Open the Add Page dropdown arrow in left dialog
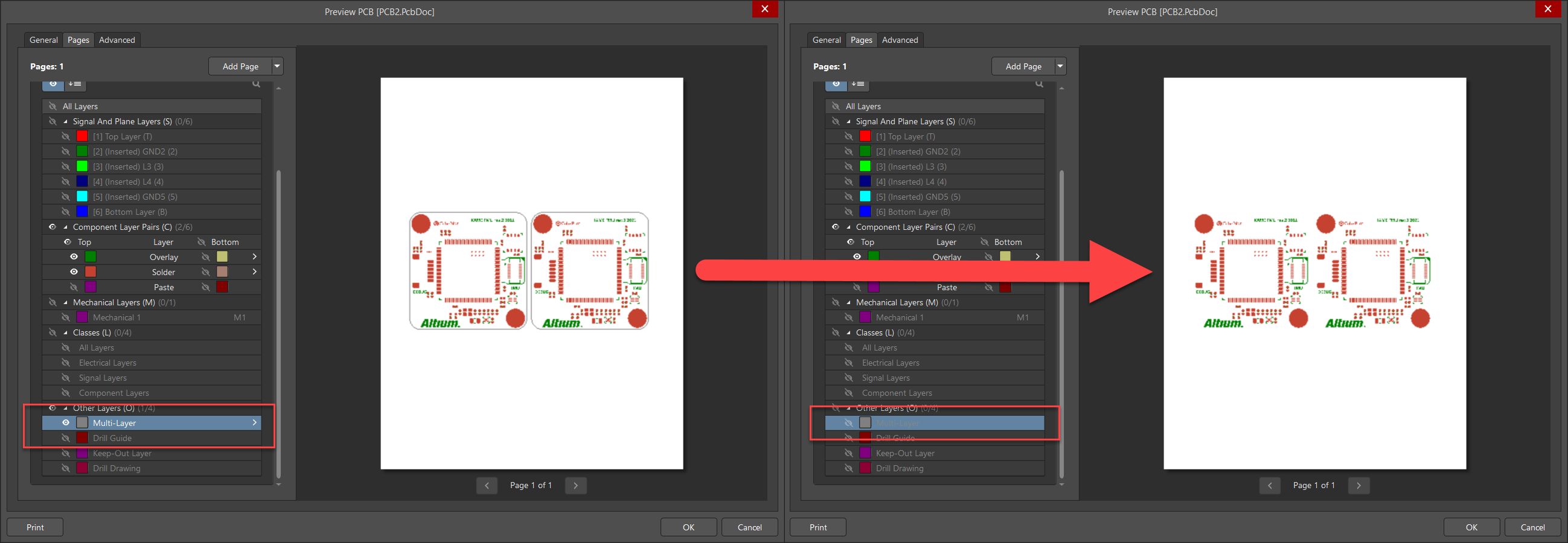The image size is (1568, 543). tap(278, 66)
